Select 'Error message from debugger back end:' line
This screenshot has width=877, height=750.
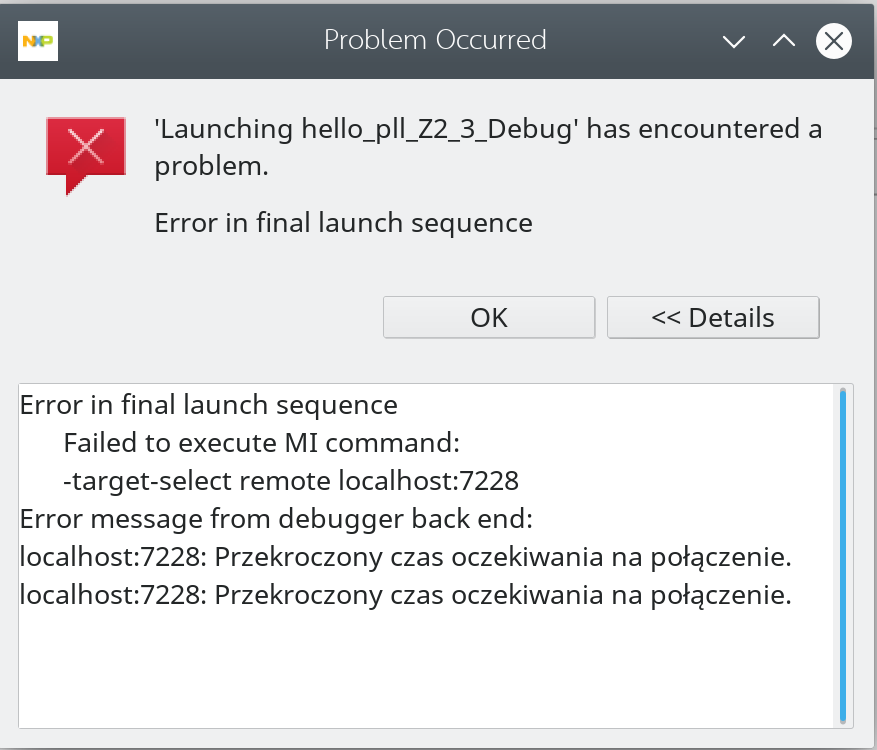coord(277,520)
